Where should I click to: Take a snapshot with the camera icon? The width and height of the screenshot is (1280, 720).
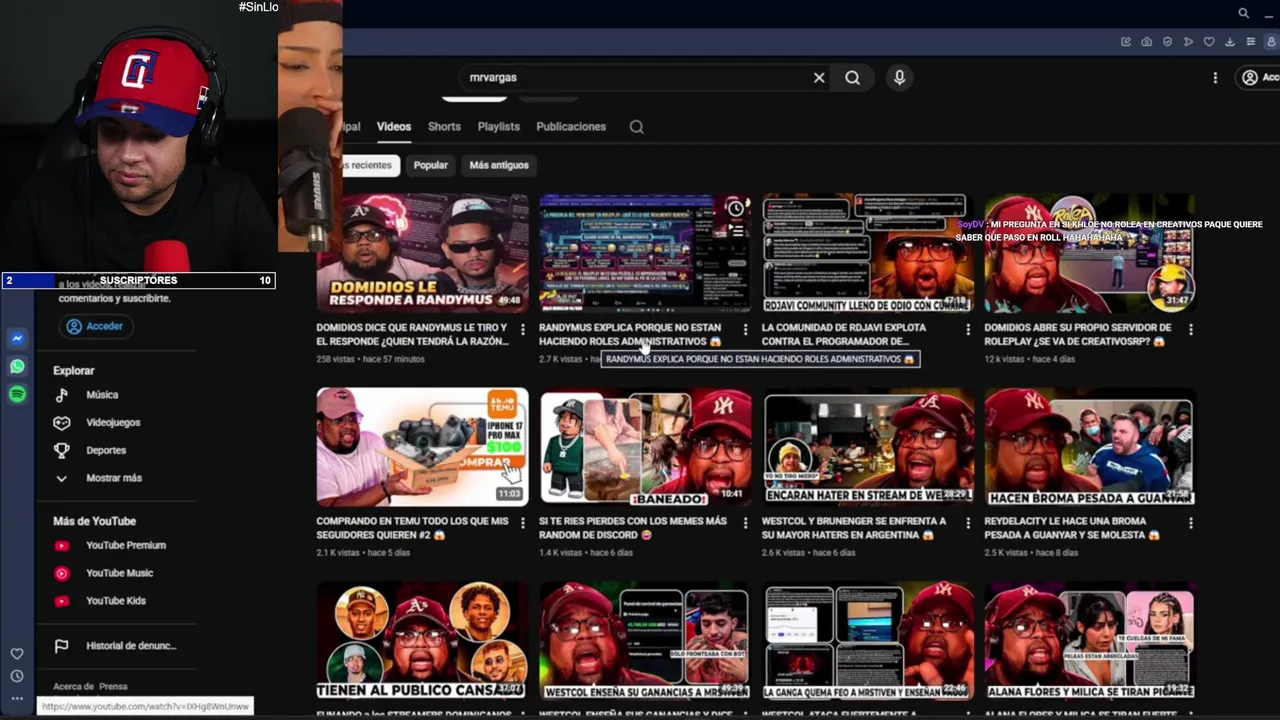point(1146,42)
